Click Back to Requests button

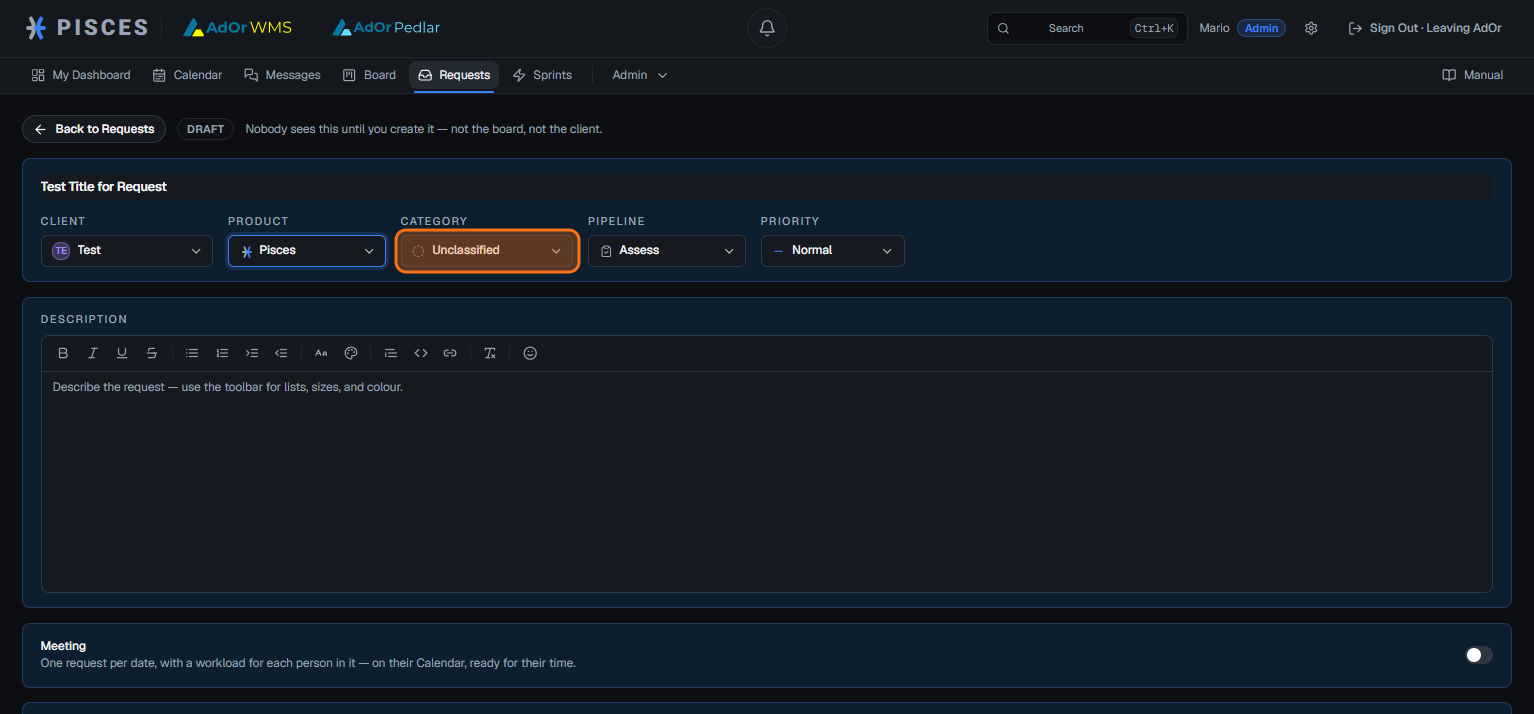tap(94, 129)
